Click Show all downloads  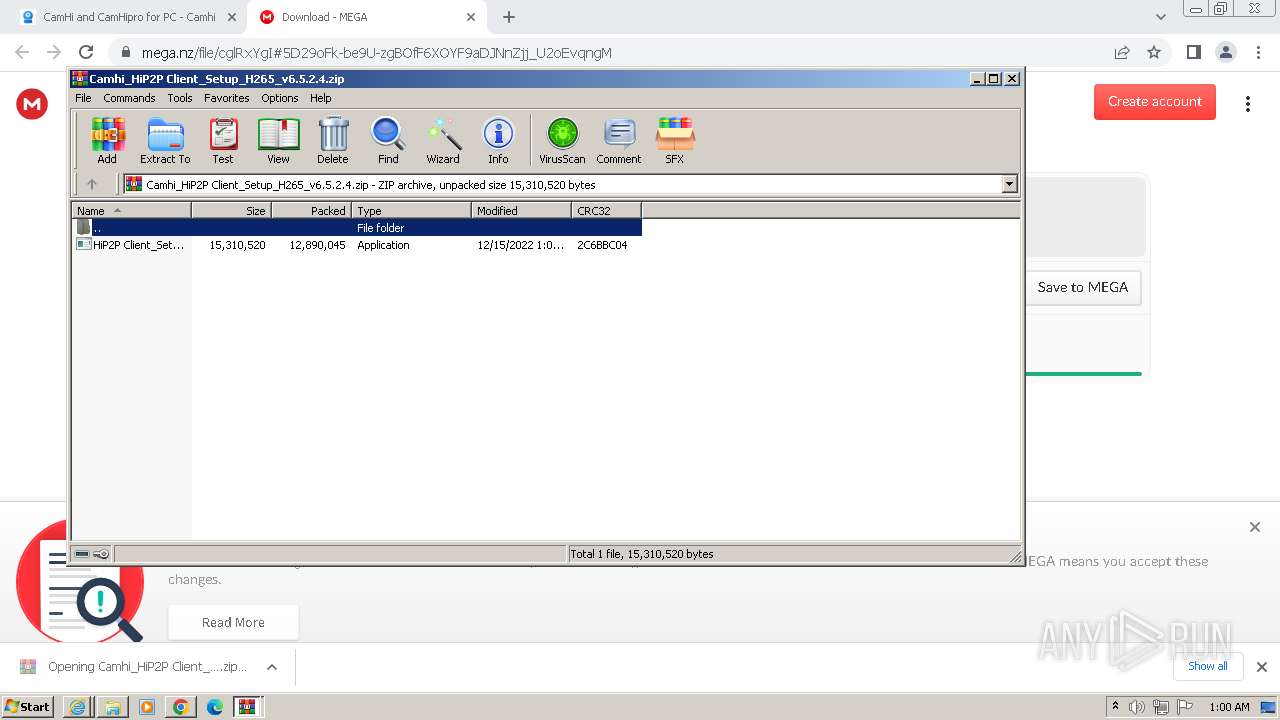point(1208,666)
